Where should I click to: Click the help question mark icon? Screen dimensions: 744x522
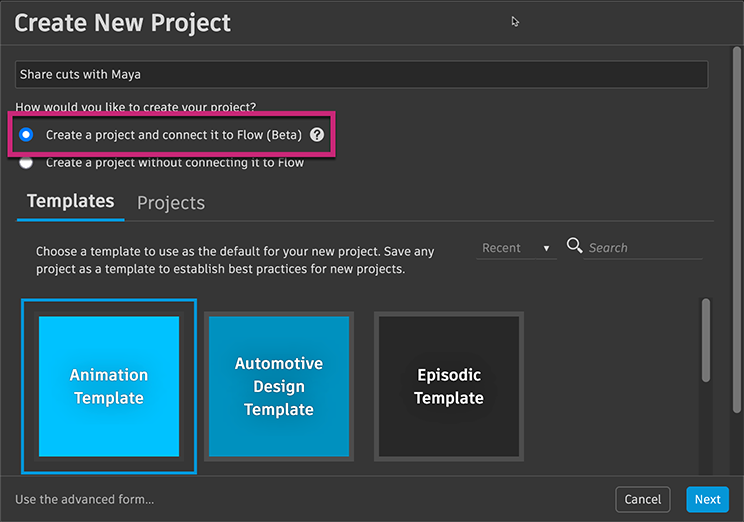tap(317, 134)
